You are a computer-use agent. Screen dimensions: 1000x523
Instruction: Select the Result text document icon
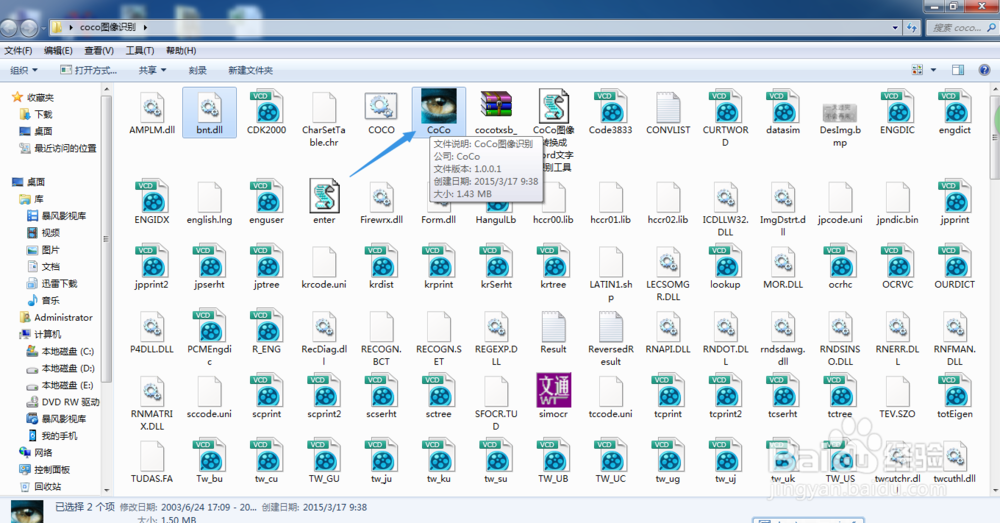coord(554,326)
